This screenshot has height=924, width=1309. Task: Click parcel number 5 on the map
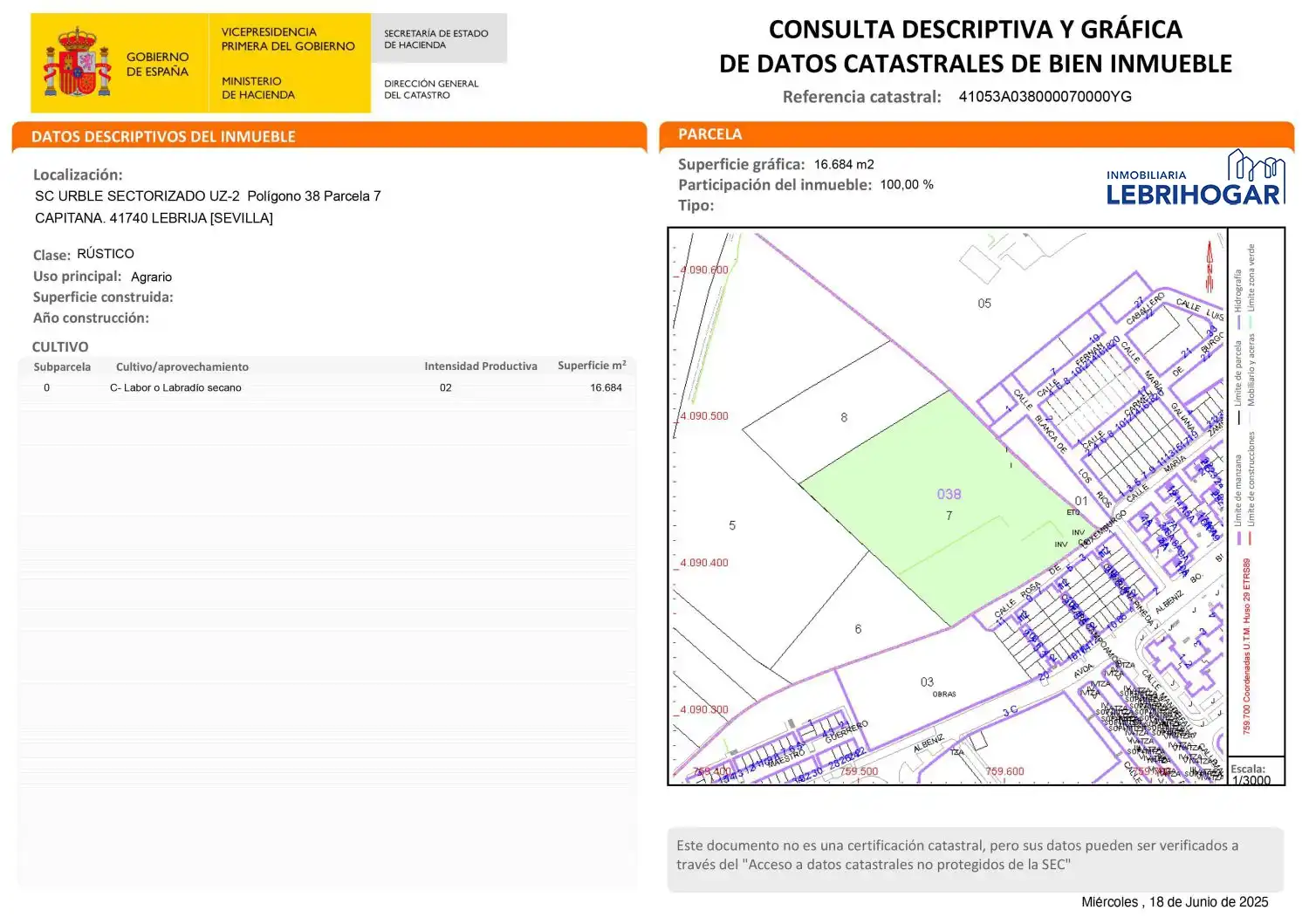pyautogui.click(x=732, y=525)
